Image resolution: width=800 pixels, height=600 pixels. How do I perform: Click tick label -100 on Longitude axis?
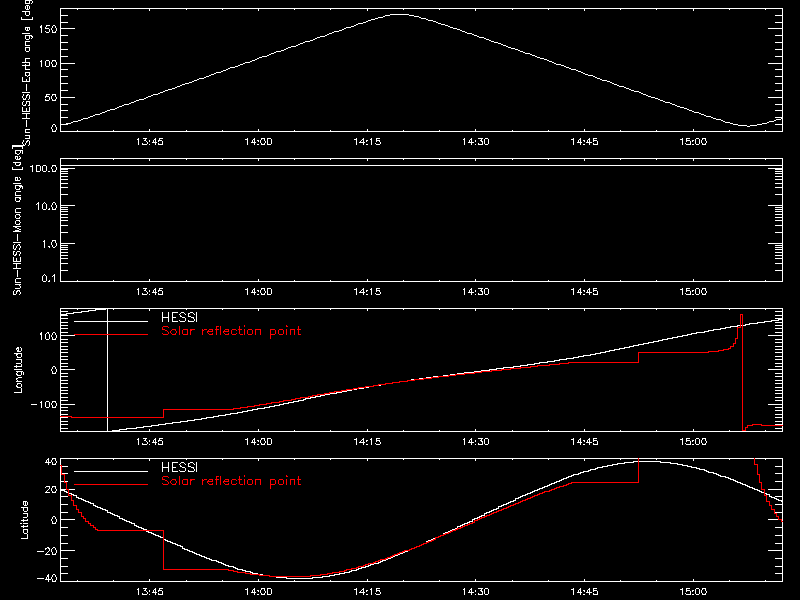(x=44, y=404)
